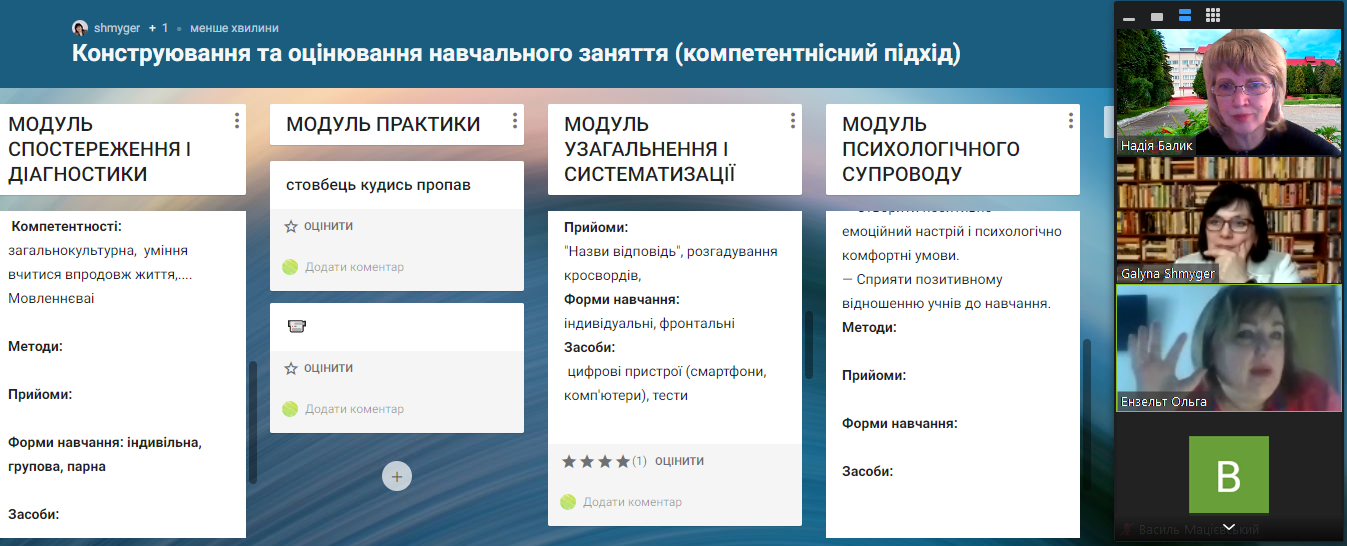Open three-dot menu of МОДУЛЬ ПСИХОЛОГІЧНОГО СУПРОВОДУ
Image resolution: width=1347 pixels, height=546 pixels.
pyautogui.click(x=1071, y=121)
